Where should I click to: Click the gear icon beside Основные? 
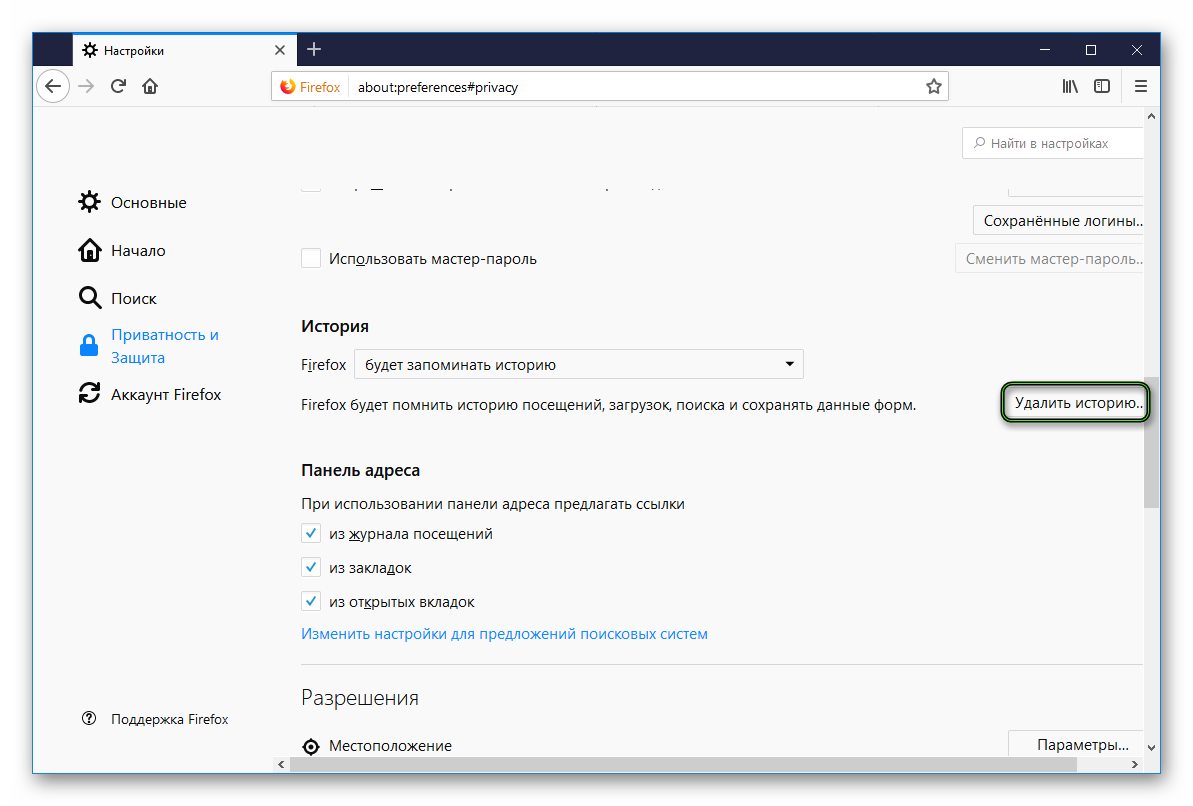tap(89, 202)
